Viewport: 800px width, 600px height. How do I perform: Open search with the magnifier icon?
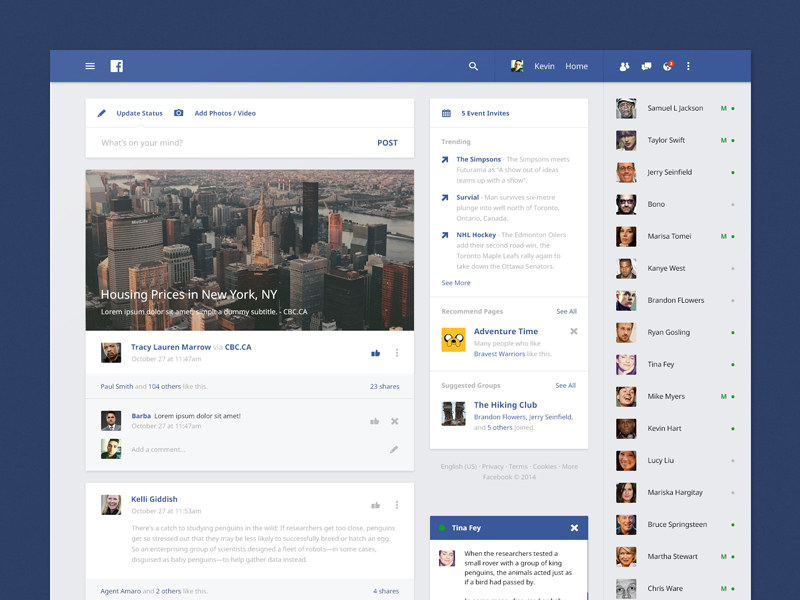(x=473, y=65)
